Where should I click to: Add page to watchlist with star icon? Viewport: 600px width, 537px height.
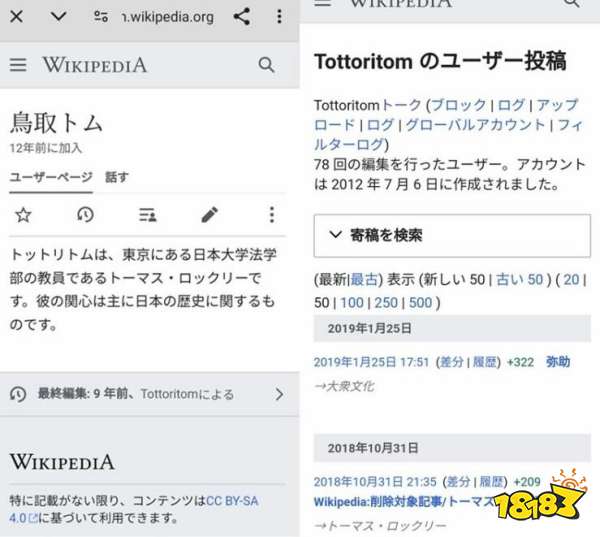pyautogui.click(x=23, y=215)
